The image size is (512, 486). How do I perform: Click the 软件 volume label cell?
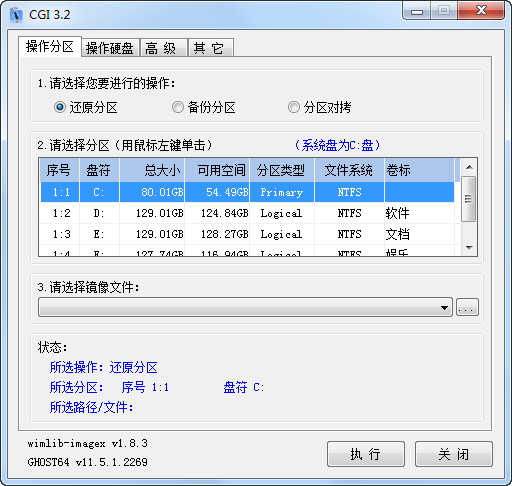point(419,213)
